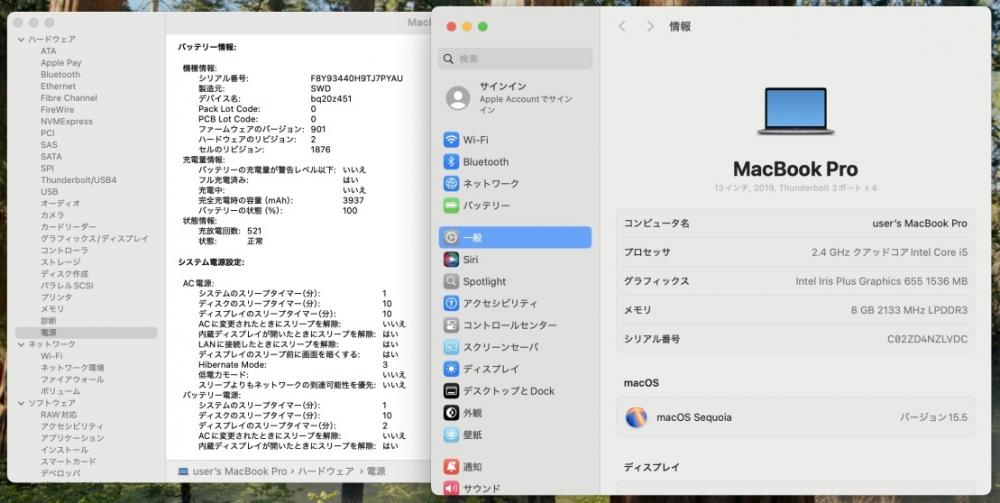
Task: Open the Wi-Fi settings icon
Action: tap(452, 140)
